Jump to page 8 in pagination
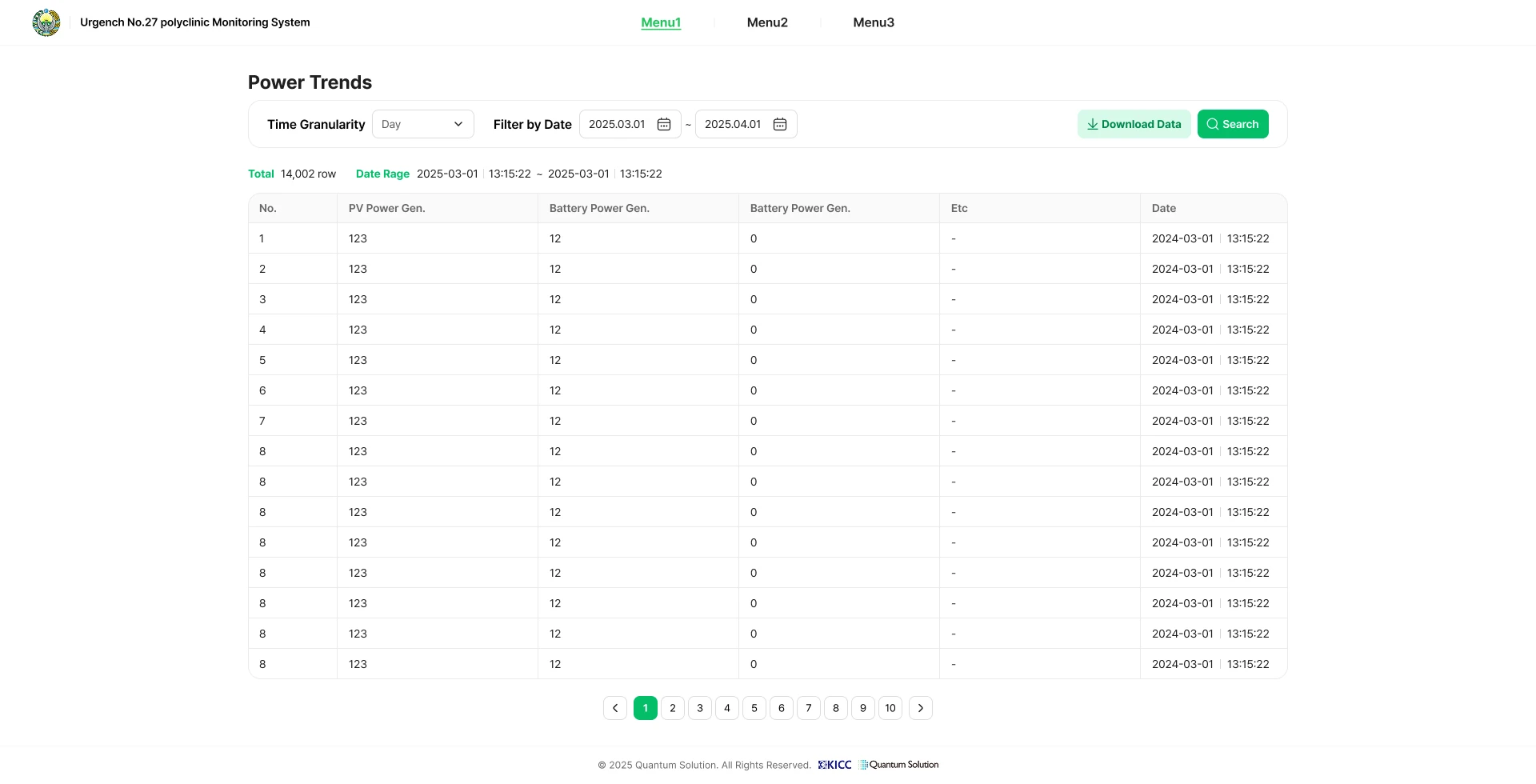This screenshot has height=784, width=1536. [836, 708]
